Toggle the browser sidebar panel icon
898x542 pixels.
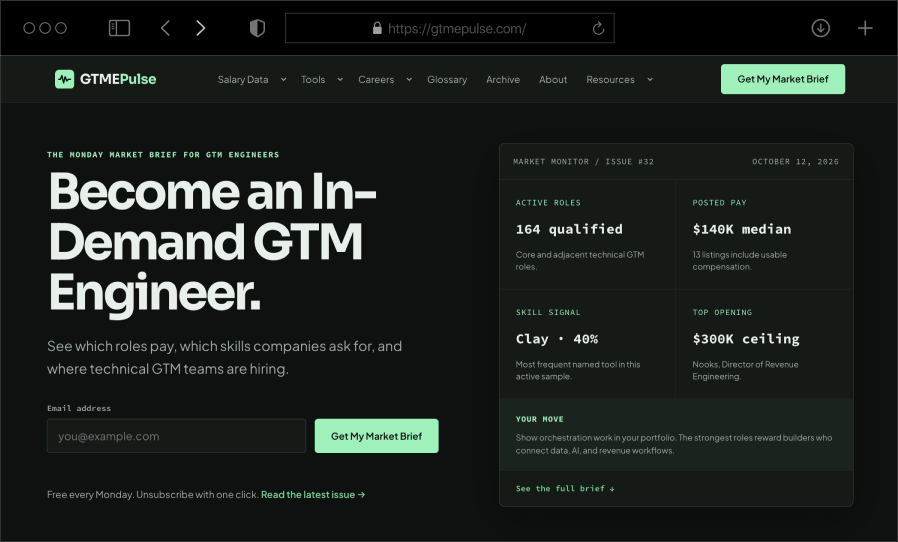click(x=119, y=28)
